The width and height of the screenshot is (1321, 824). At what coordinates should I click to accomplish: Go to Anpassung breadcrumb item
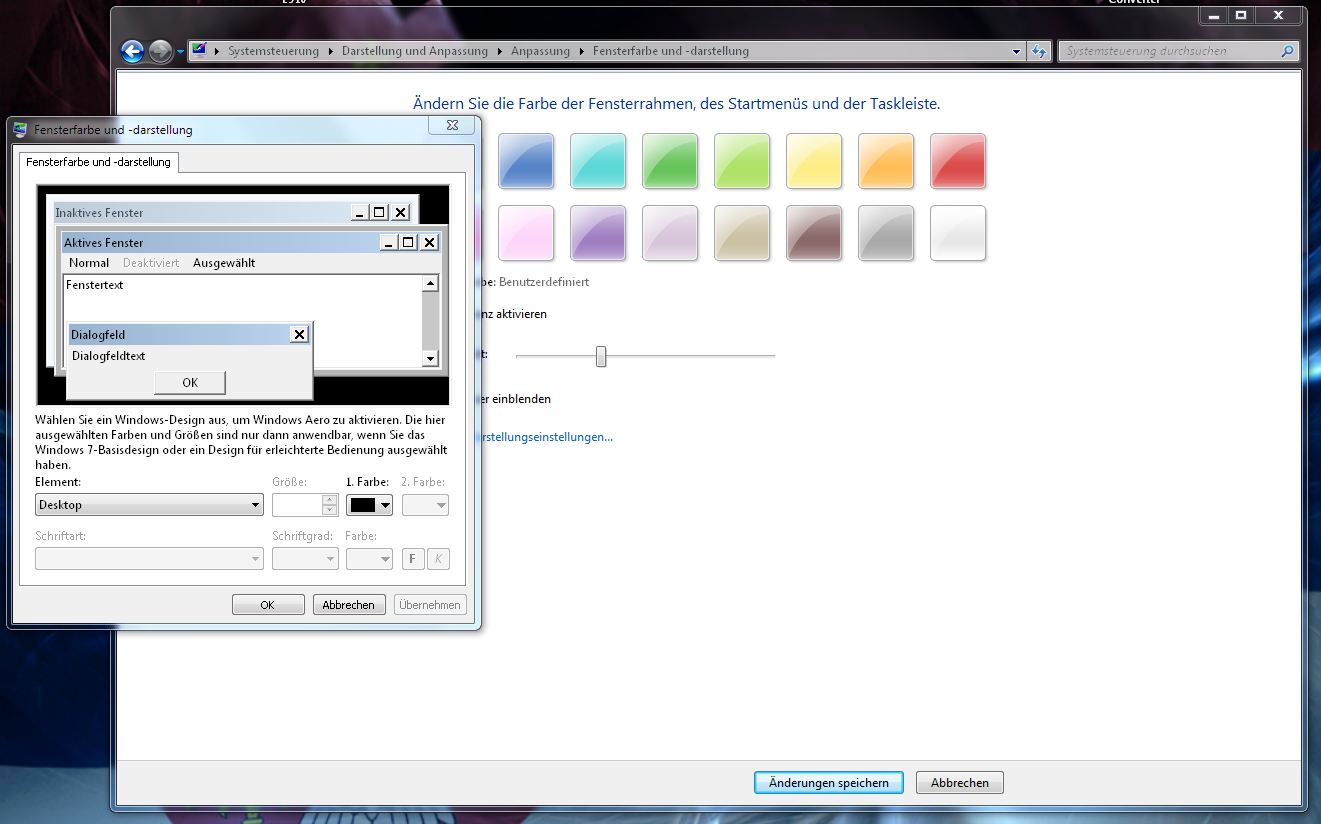(x=540, y=51)
